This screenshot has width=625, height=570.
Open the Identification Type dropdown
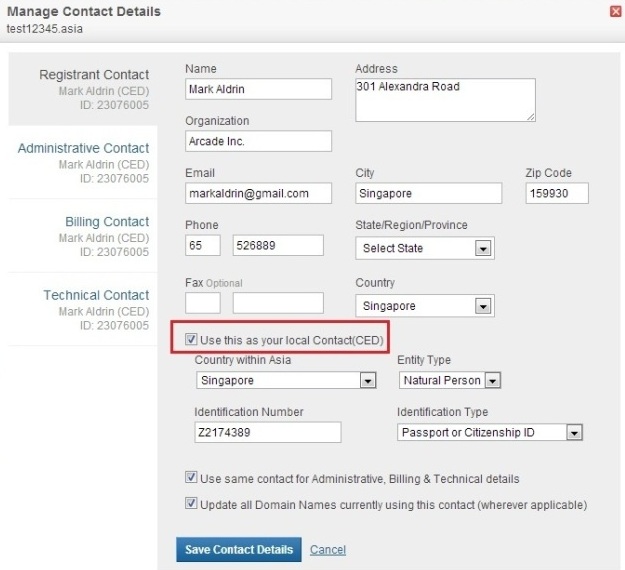pos(490,432)
